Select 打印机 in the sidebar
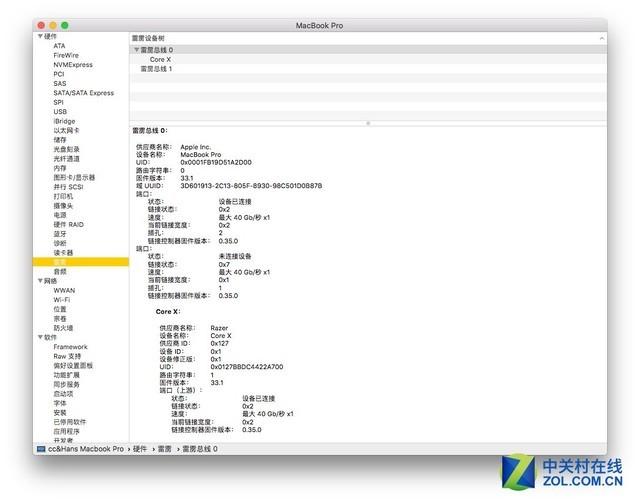This screenshot has width=640, height=502. point(63,196)
